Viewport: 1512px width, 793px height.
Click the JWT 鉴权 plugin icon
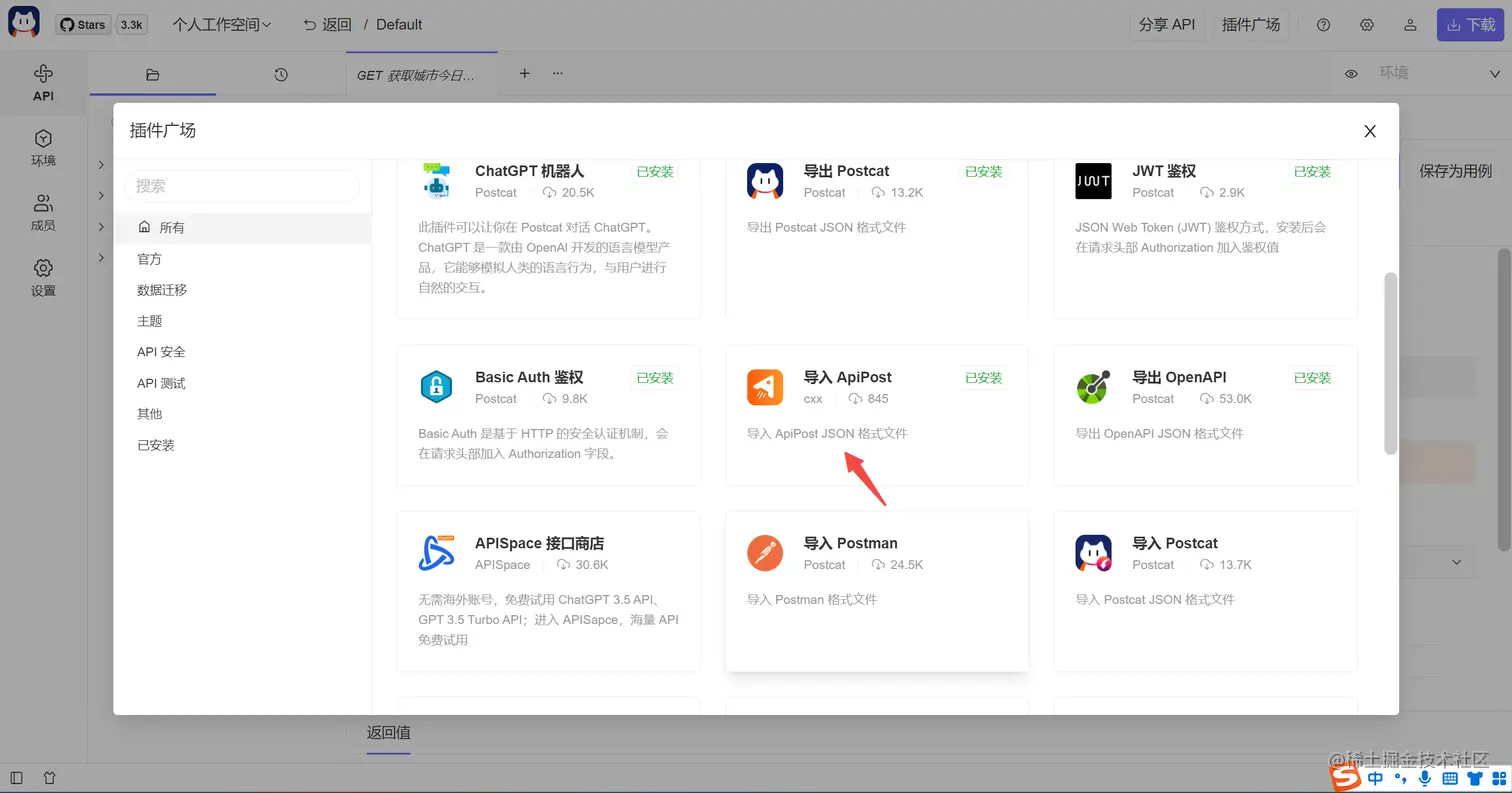click(x=1094, y=181)
